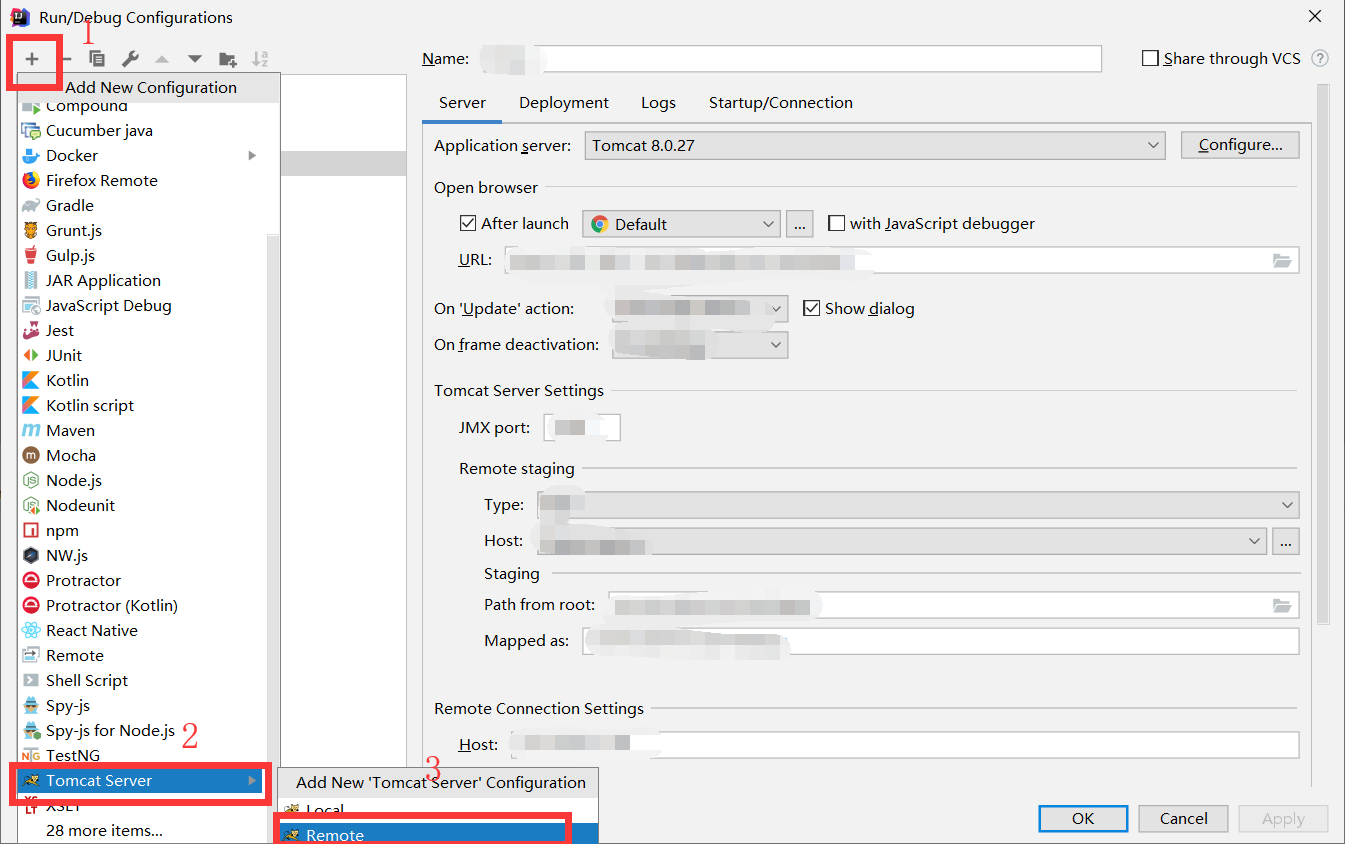Click the sort configurations alphabetically icon
This screenshot has width=1345, height=844.
tap(260, 59)
